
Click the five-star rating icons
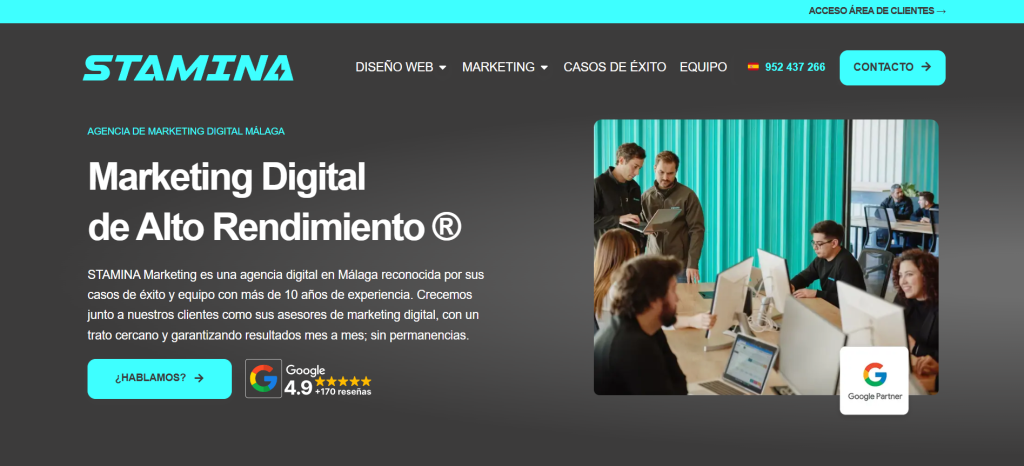tap(343, 381)
